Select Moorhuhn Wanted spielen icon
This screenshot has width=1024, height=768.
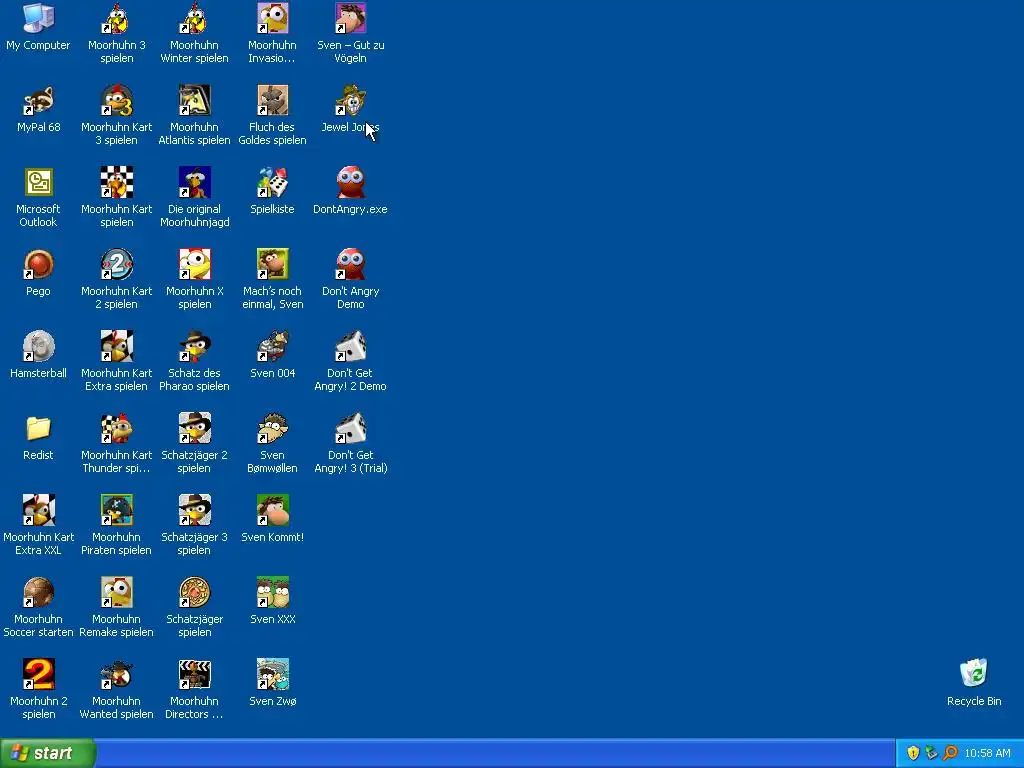coord(116,674)
